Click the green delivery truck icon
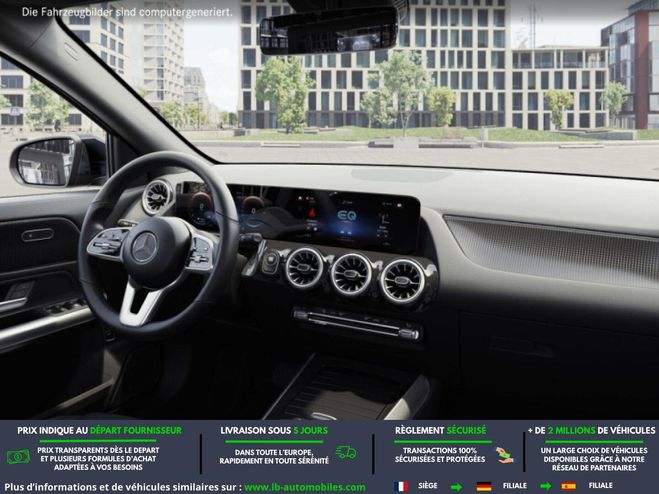Screen dimensions: 659x494 coord(346,452)
